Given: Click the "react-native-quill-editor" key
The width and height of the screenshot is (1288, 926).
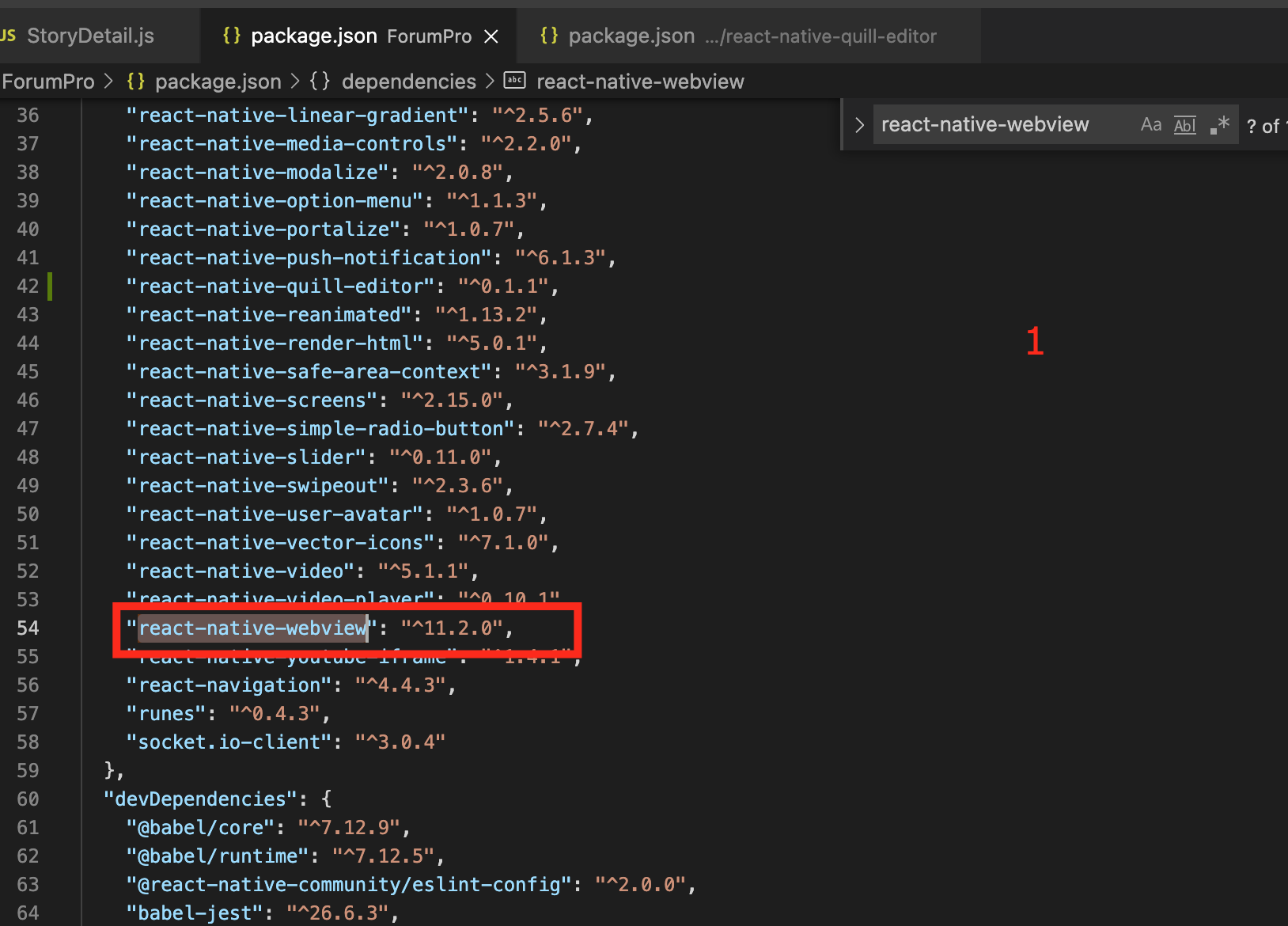Looking at the screenshot, I should point(281,286).
